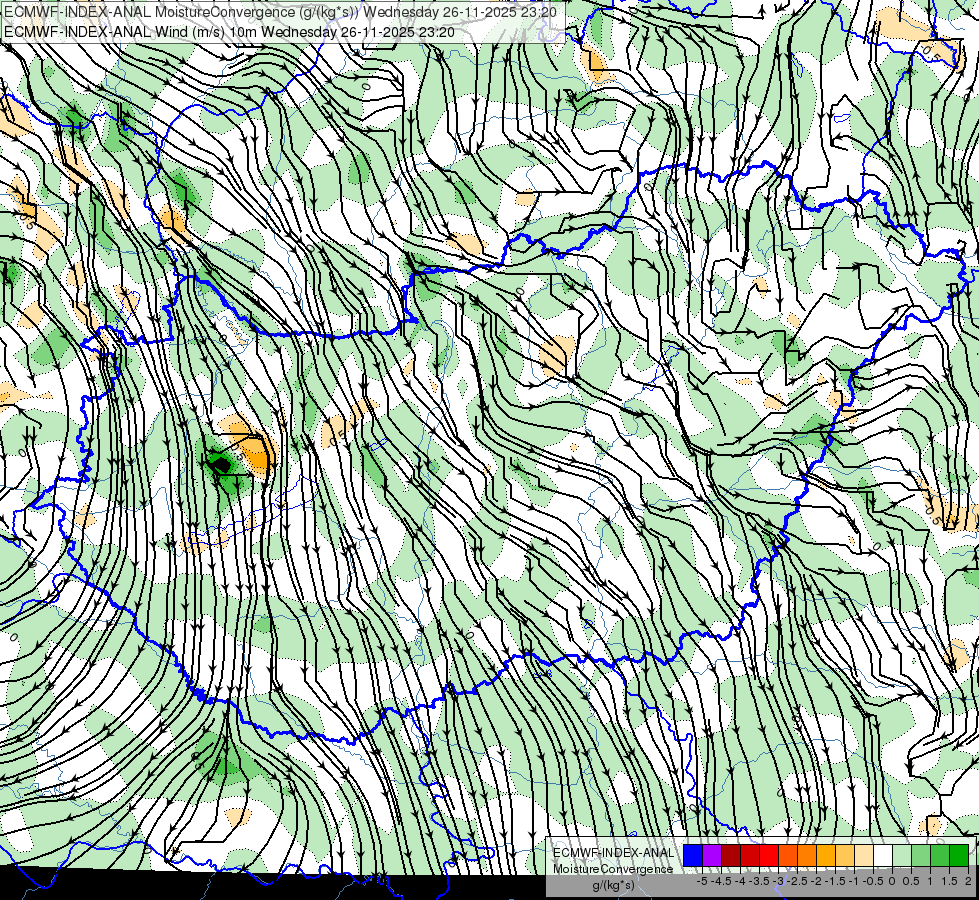Click the '-0.5' legend scale value

[873, 881]
